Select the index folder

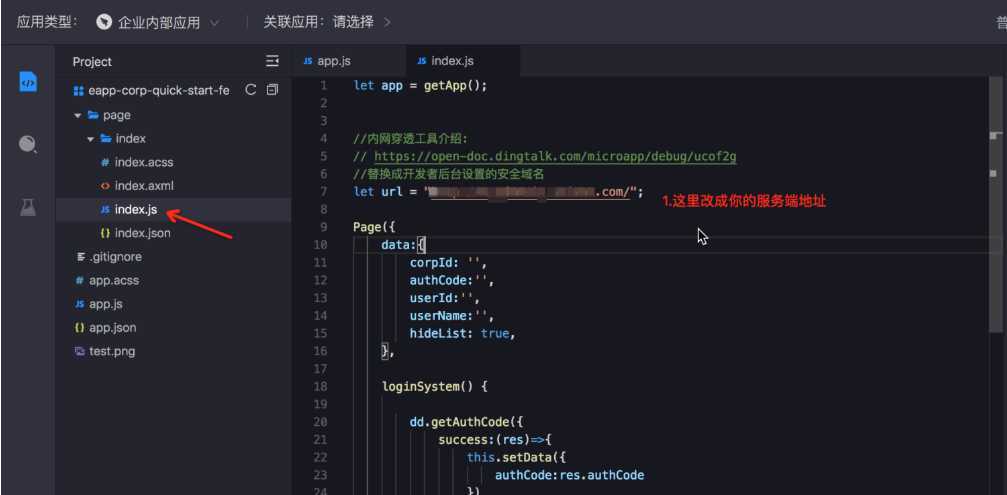coord(130,139)
